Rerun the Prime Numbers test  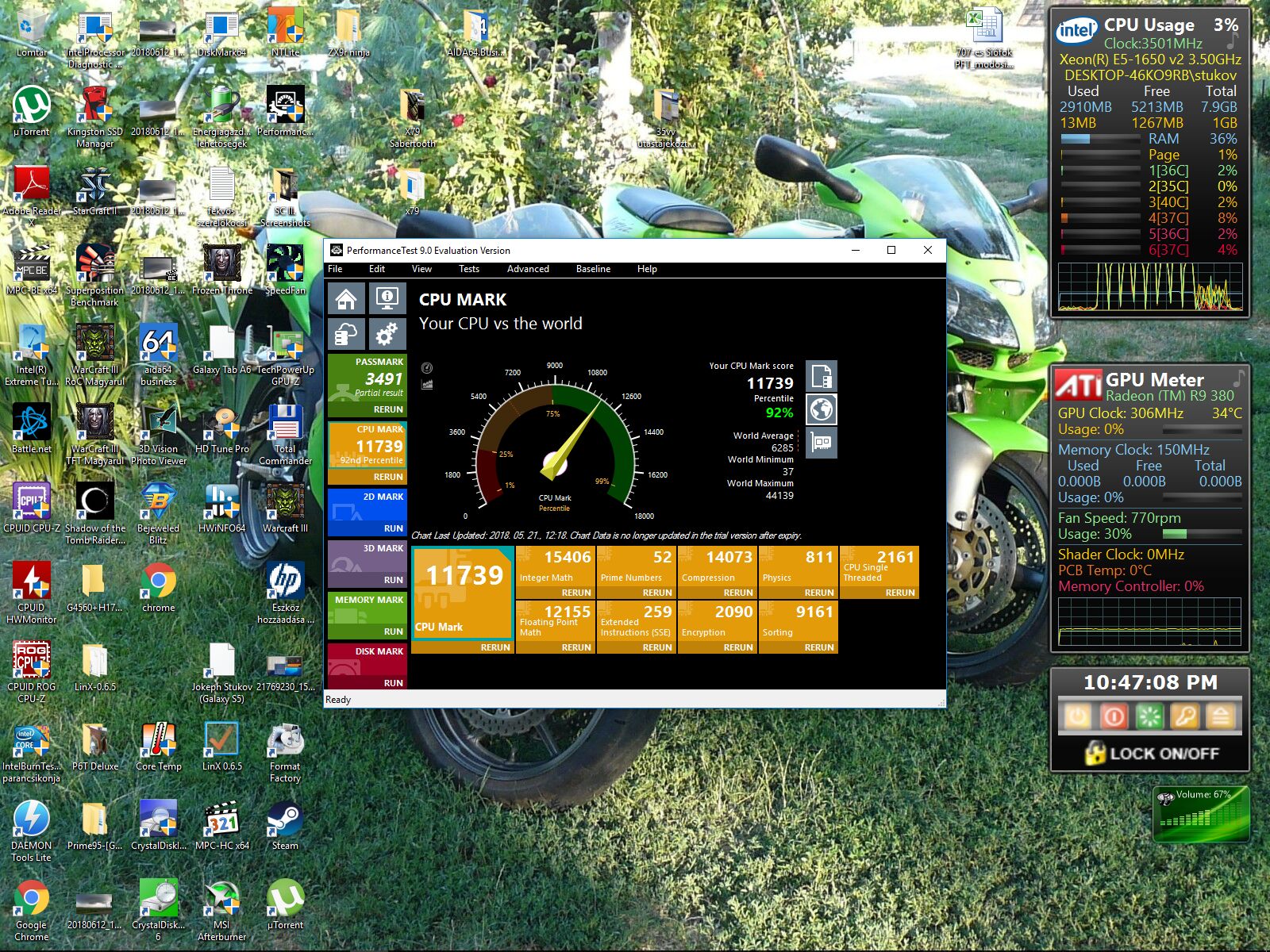657,593
